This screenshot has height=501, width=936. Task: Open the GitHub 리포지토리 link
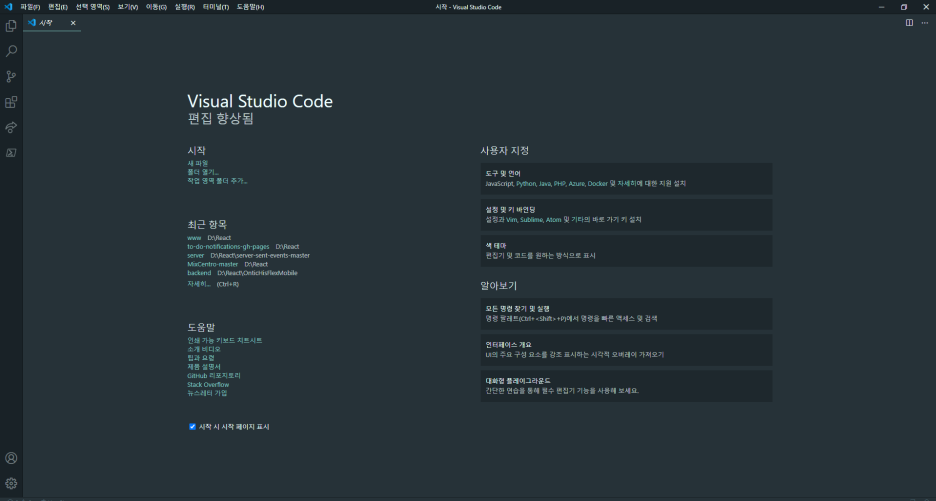point(214,376)
